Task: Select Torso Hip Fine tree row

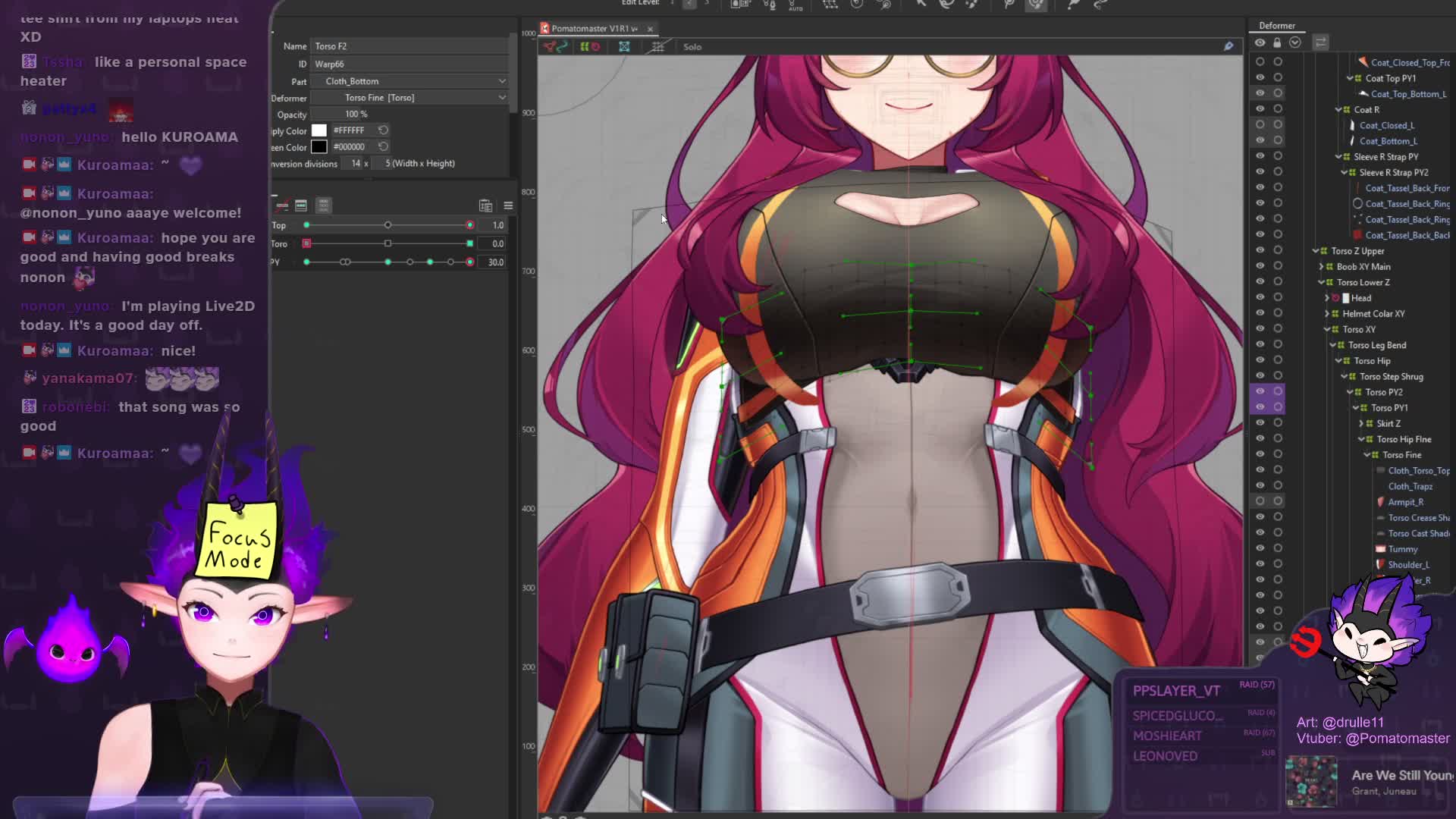Action: tap(1404, 439)
